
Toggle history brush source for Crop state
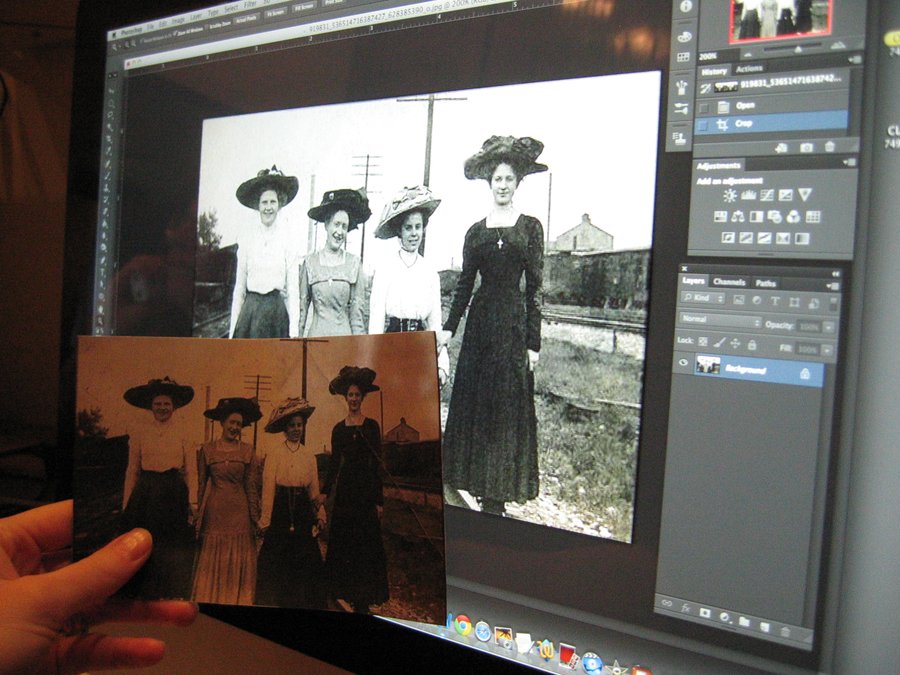pos(703,126)
